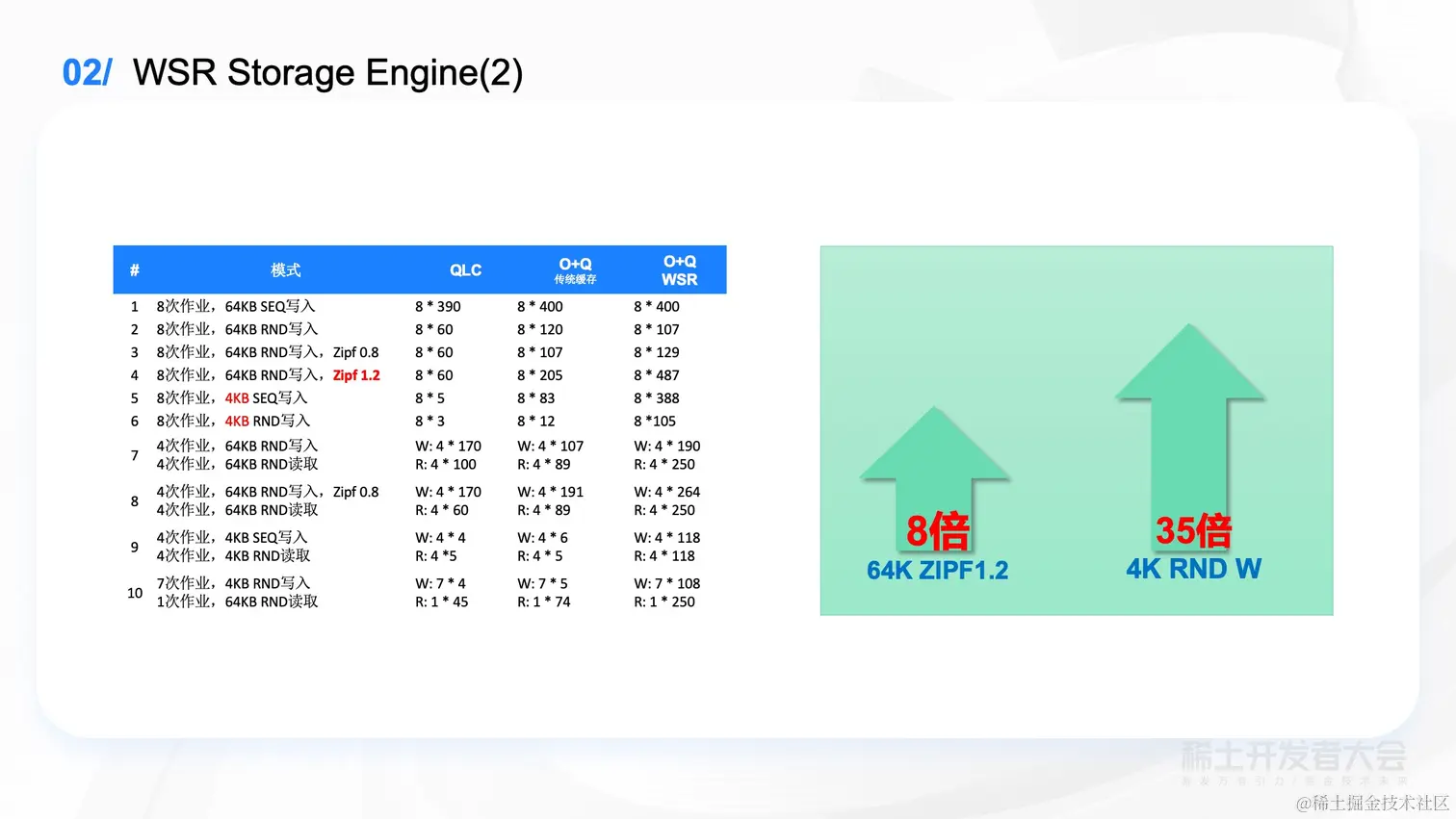
Task: Click the "R: 1 * 45" value
Action: click(442, 601)
